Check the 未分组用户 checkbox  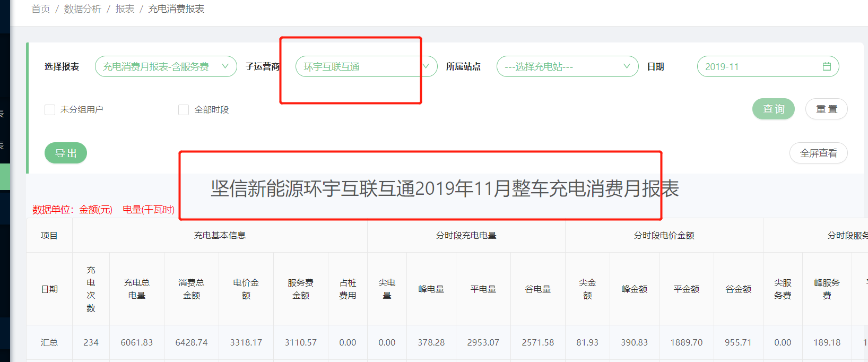(x=49, y=110)
